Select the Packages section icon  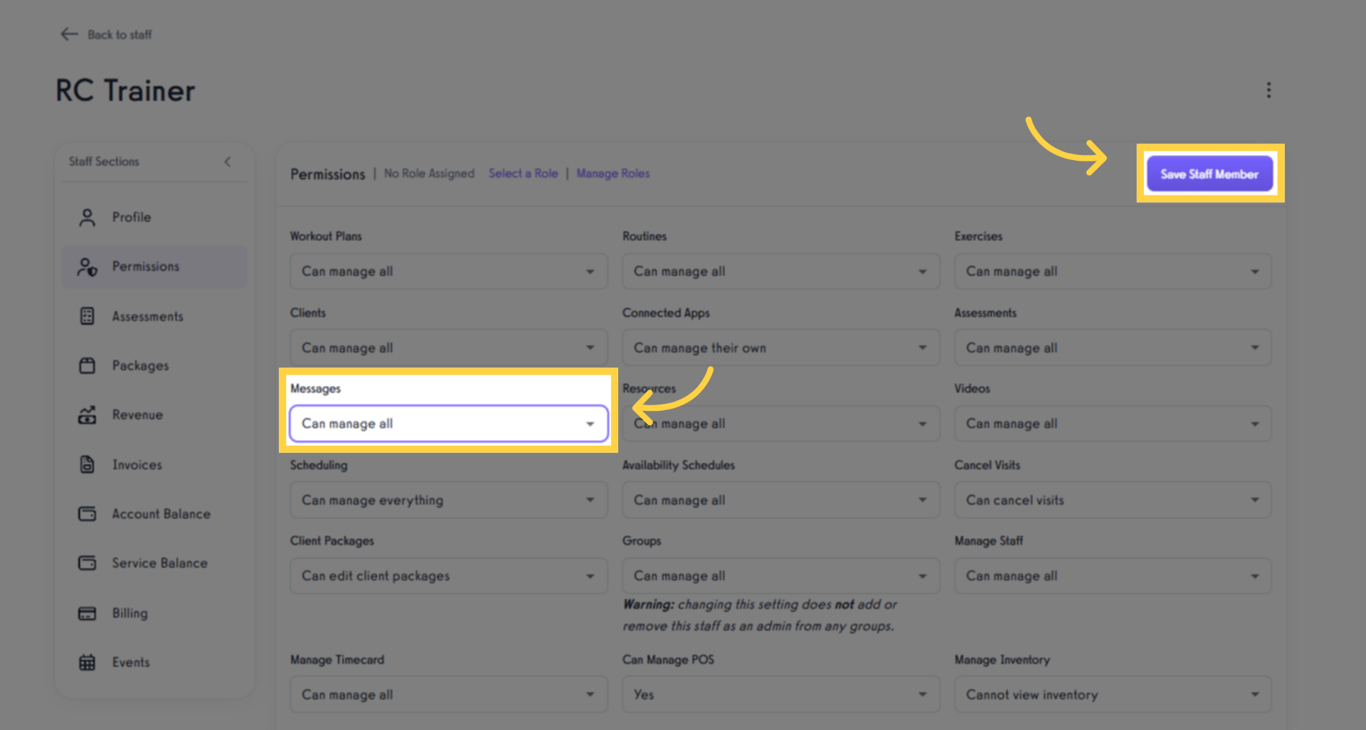[90, 365]
